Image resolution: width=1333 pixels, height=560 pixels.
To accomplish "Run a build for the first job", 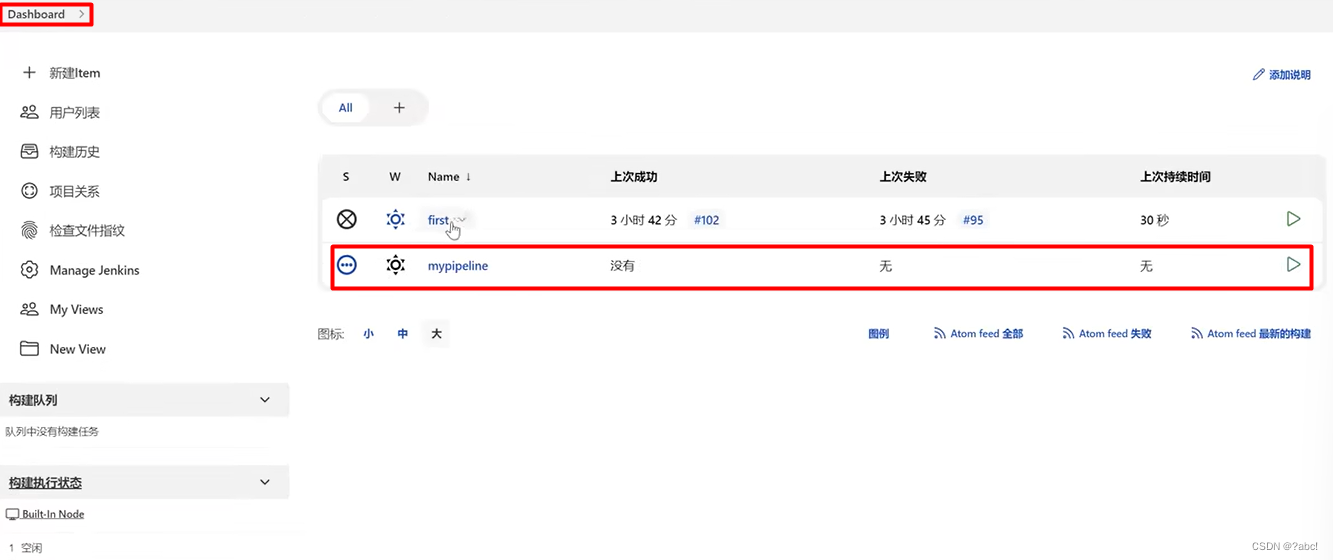I will click(x=1293, y=219).
